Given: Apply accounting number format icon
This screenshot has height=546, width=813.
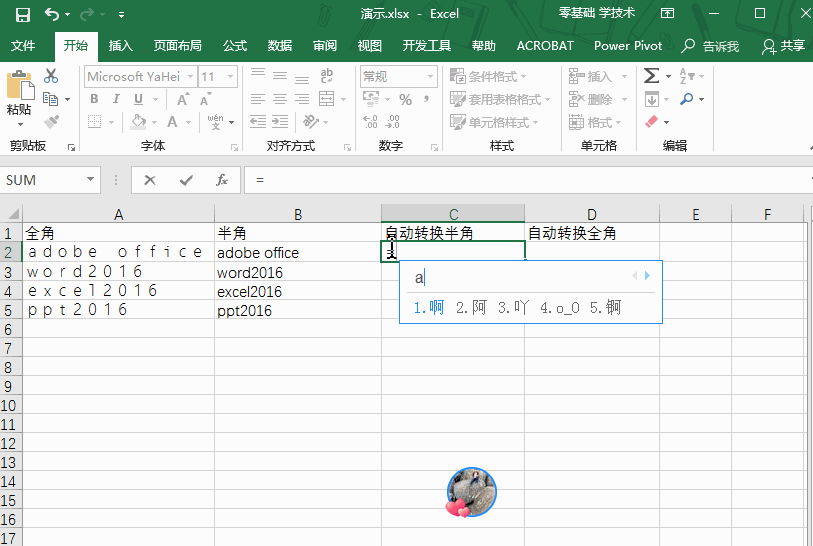Looking at the screenshot, I should coord(371,99).
